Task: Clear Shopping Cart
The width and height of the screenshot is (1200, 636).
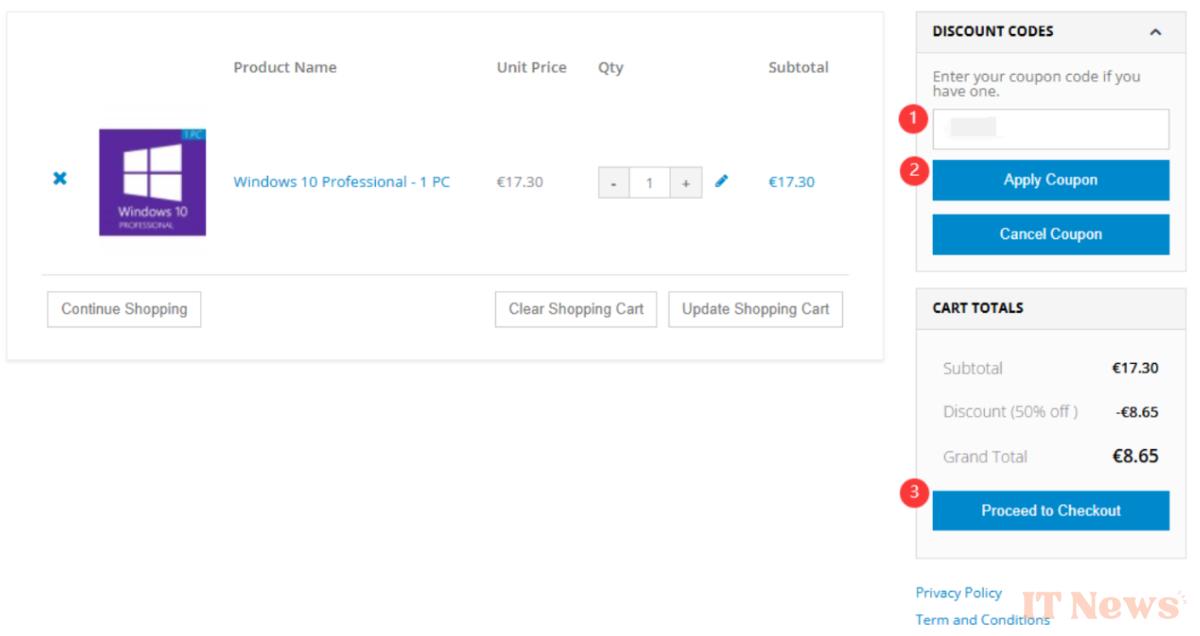Action: (576, 309)
